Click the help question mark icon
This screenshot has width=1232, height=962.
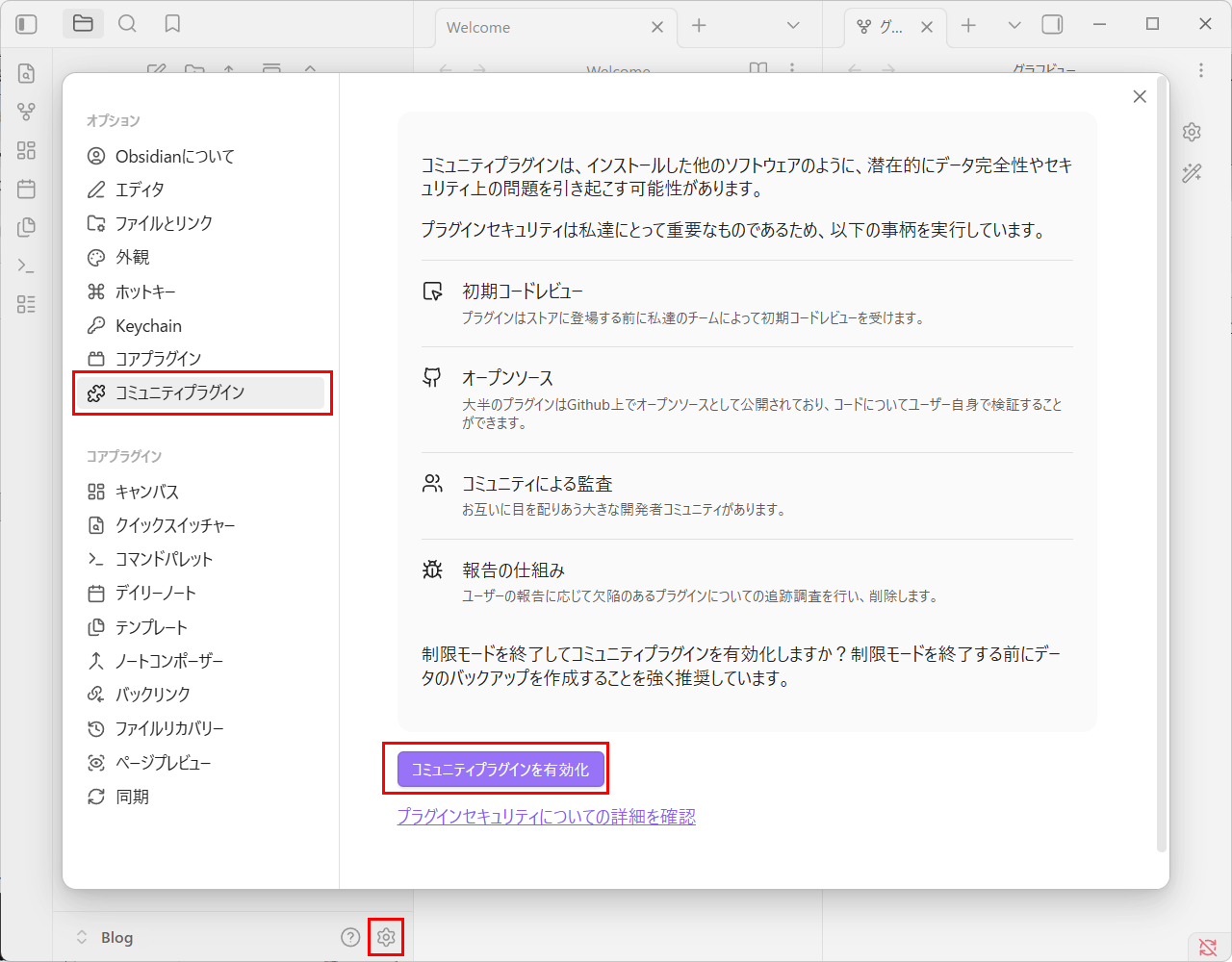350,937
